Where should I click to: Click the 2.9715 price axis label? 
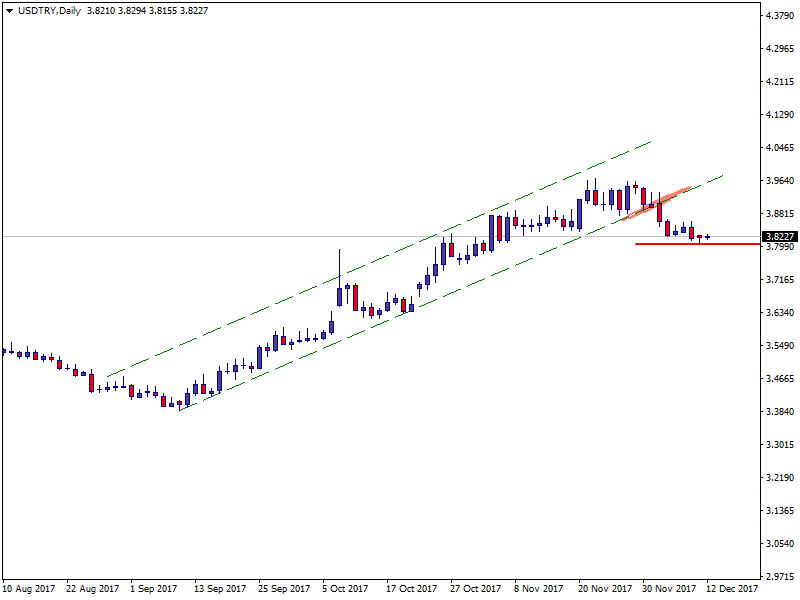click(x=779, y=577)
